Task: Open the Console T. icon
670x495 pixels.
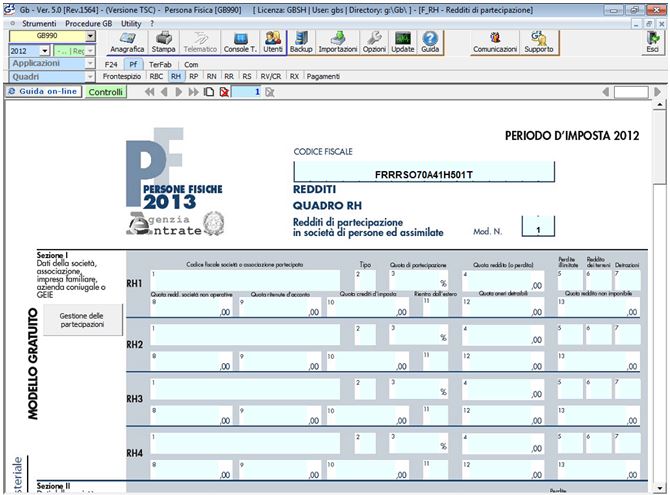Action: [x=240, y=43]
